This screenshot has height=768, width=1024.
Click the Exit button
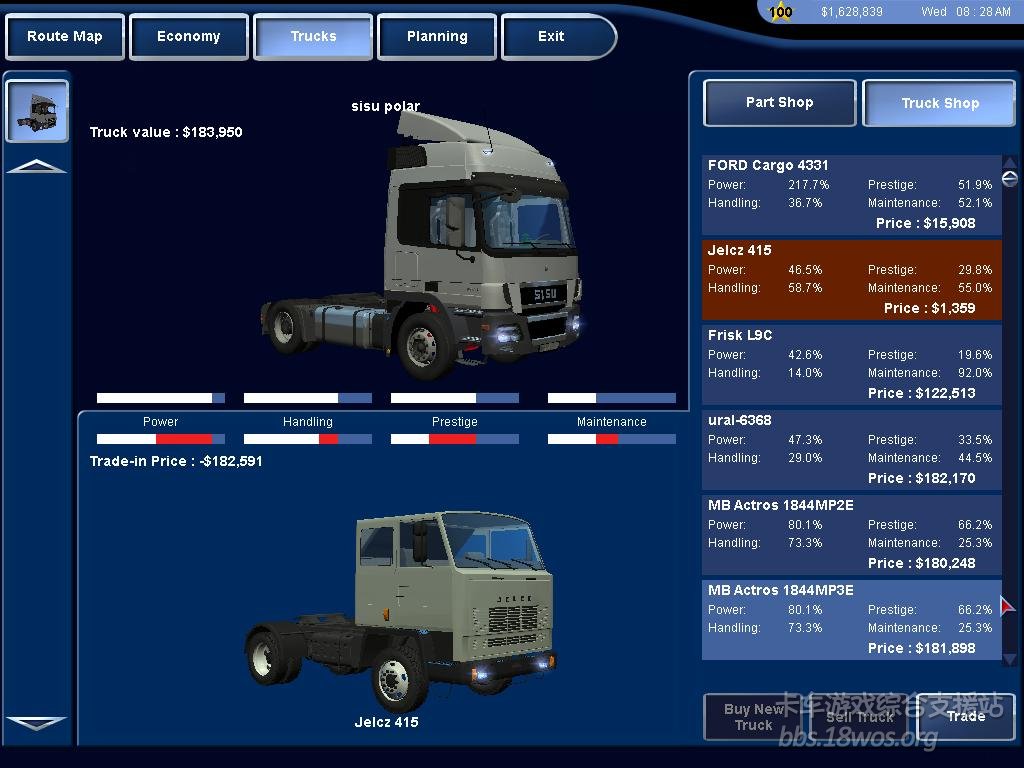[x=558, y=37]
